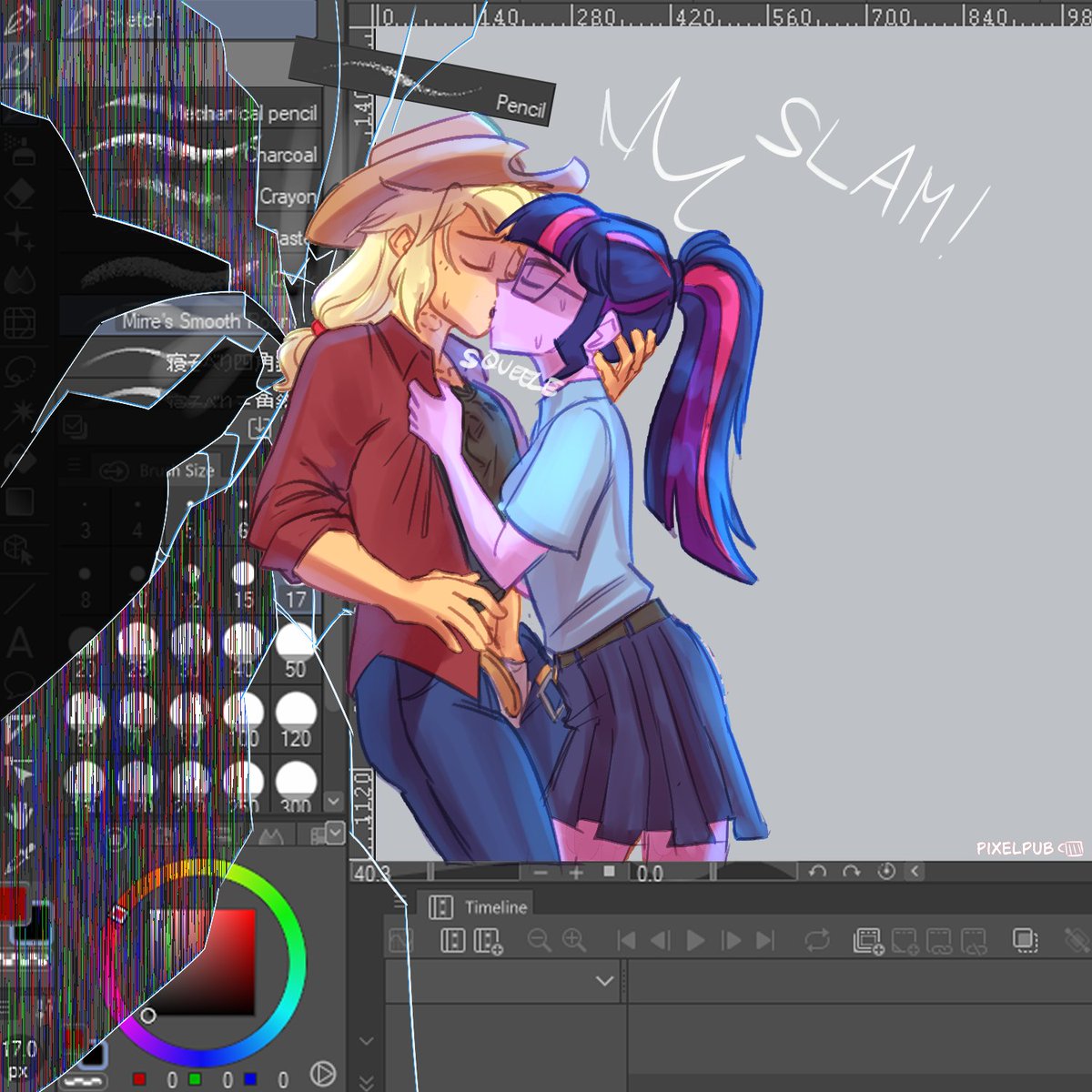Screen dimensions: 1092x1092
Task: Switch to the mountain-icon color tab
Action: (x=271, y=834)
